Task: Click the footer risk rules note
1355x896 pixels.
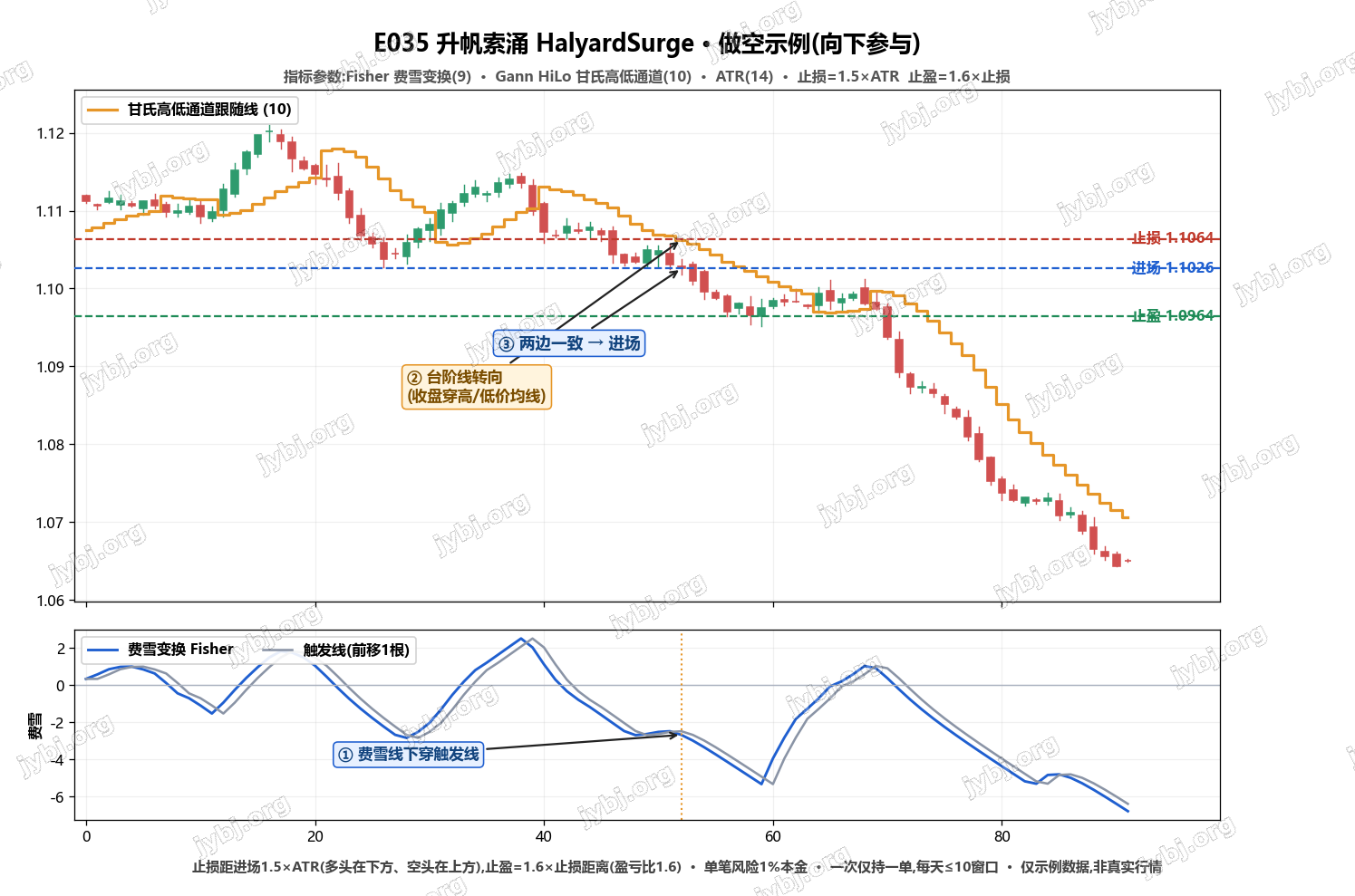Action: click(x=677, y=867)
